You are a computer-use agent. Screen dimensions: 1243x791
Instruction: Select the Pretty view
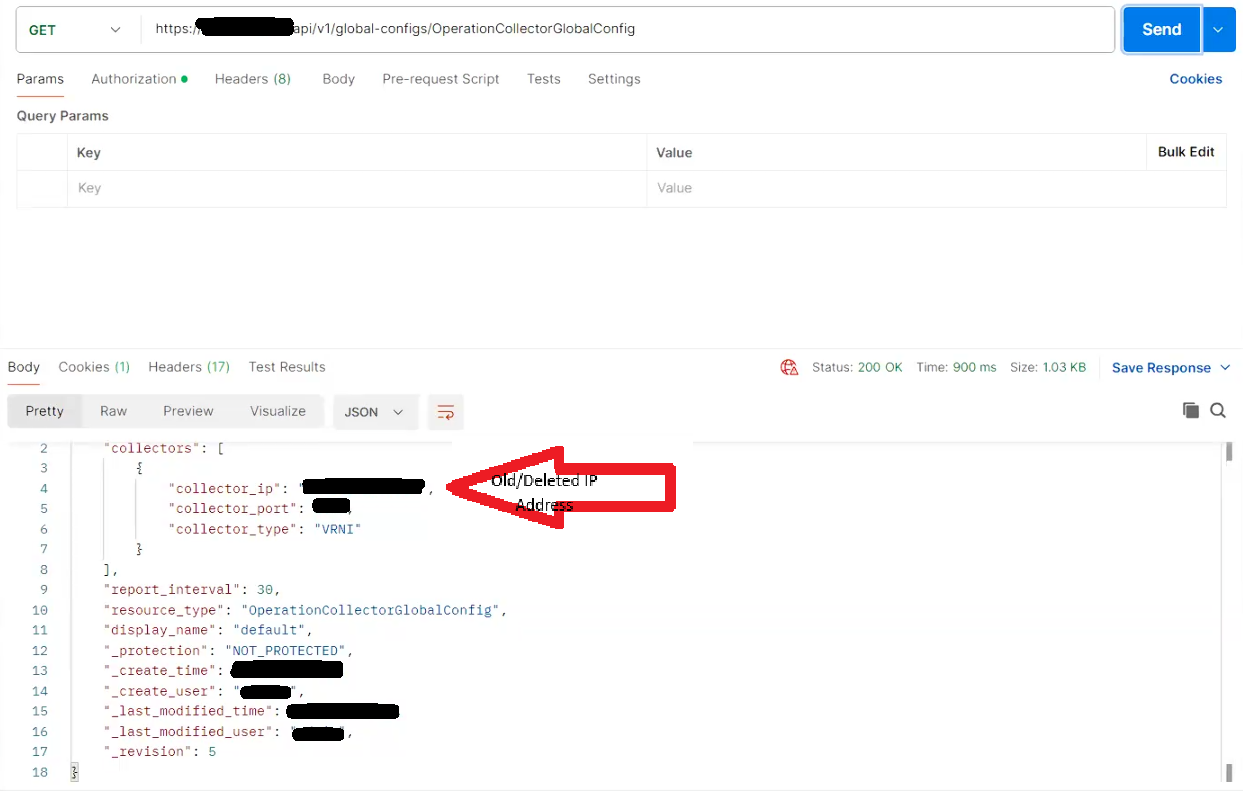pos(45,411)
